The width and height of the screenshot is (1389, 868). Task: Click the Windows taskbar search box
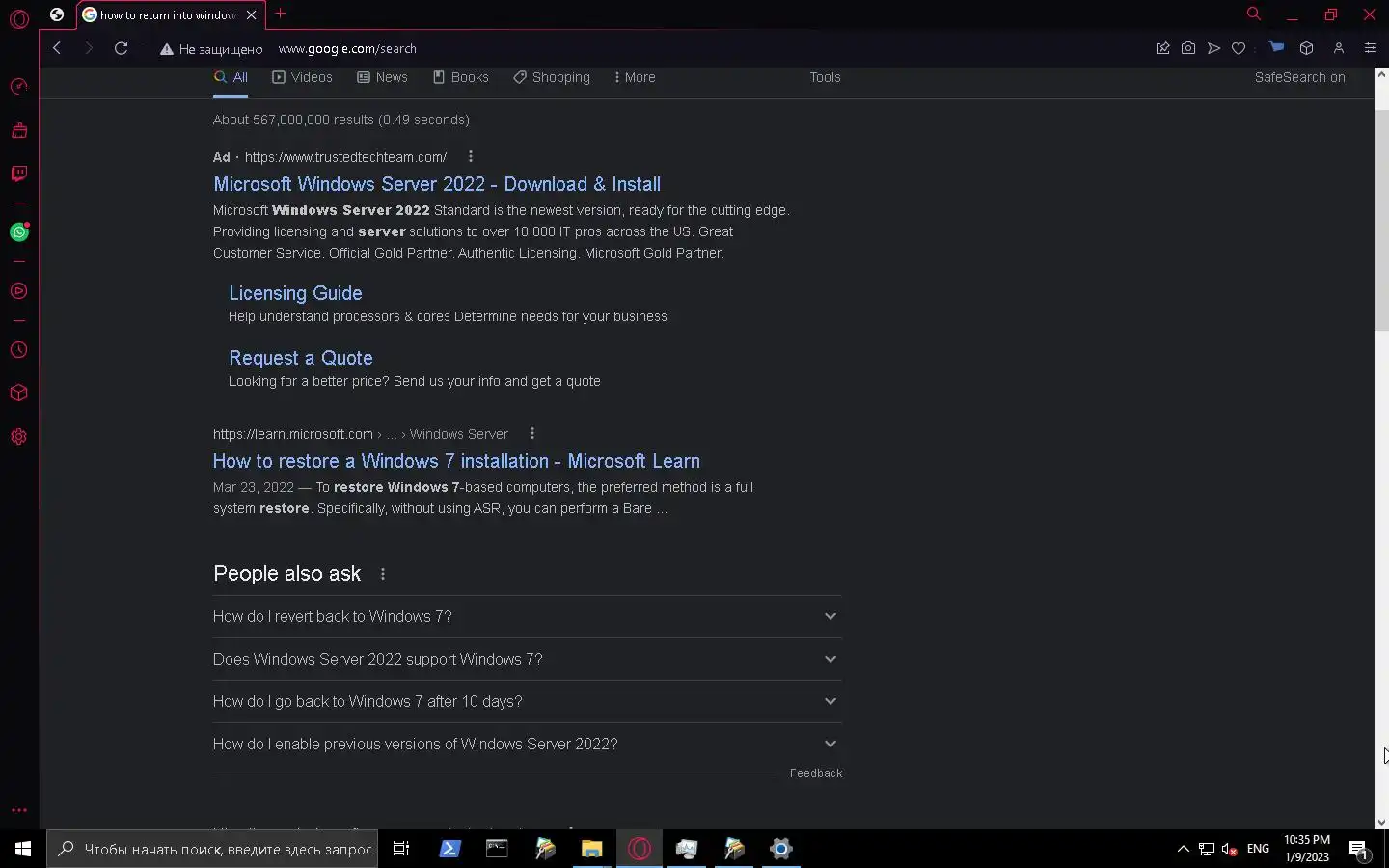click(x=211, y=849)
